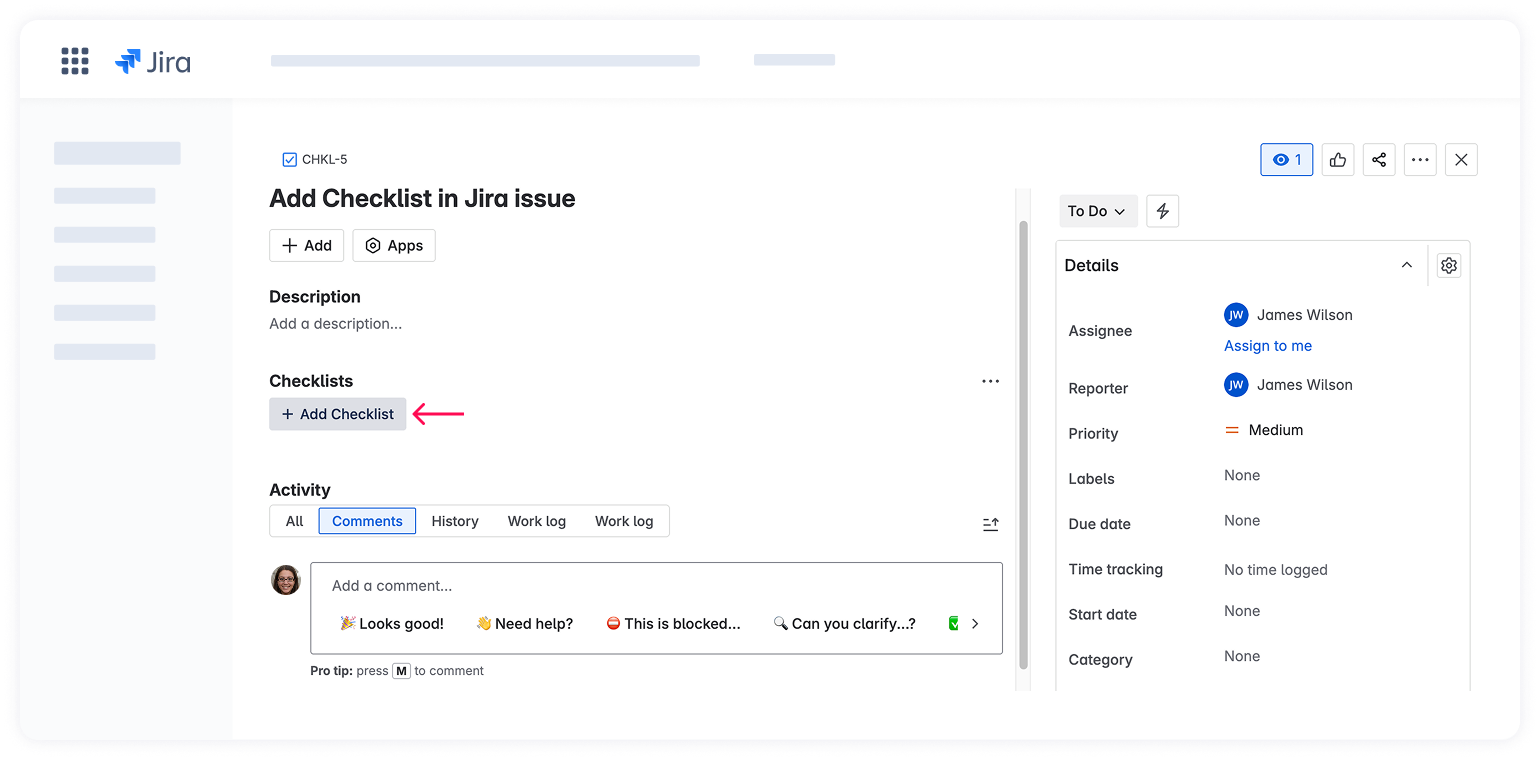Viewport: 1540px width, 760px height.
Task: Select the All activity tab
Action: point(294,521)
